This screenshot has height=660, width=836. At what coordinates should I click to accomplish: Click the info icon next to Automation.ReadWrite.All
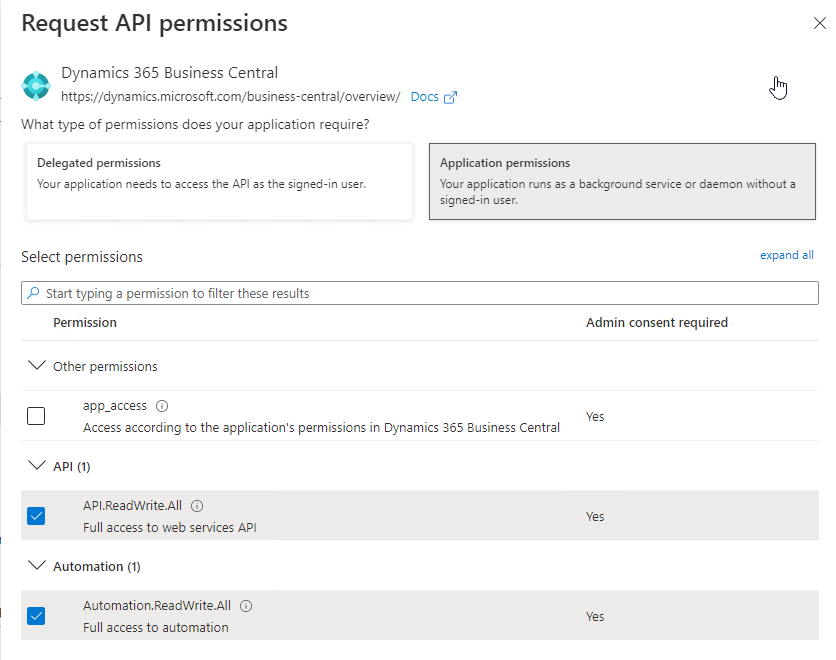pos(246,606)
